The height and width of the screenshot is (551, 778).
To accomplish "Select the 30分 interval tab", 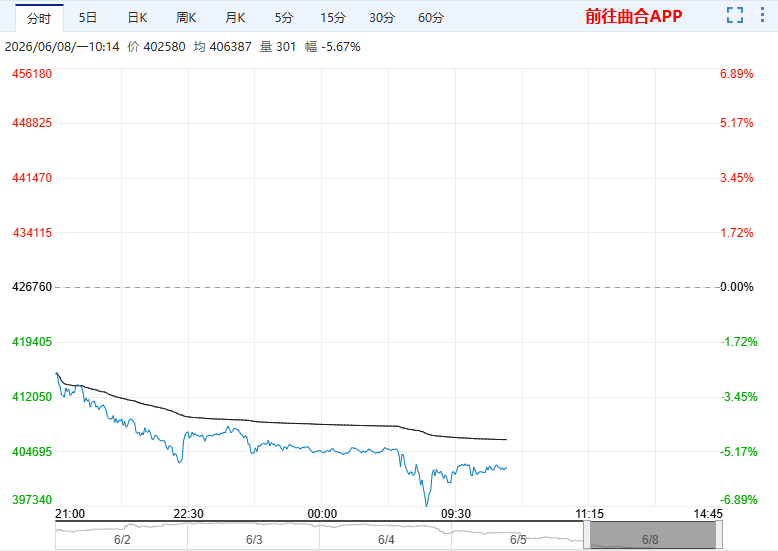I will (x=382, y=18).
